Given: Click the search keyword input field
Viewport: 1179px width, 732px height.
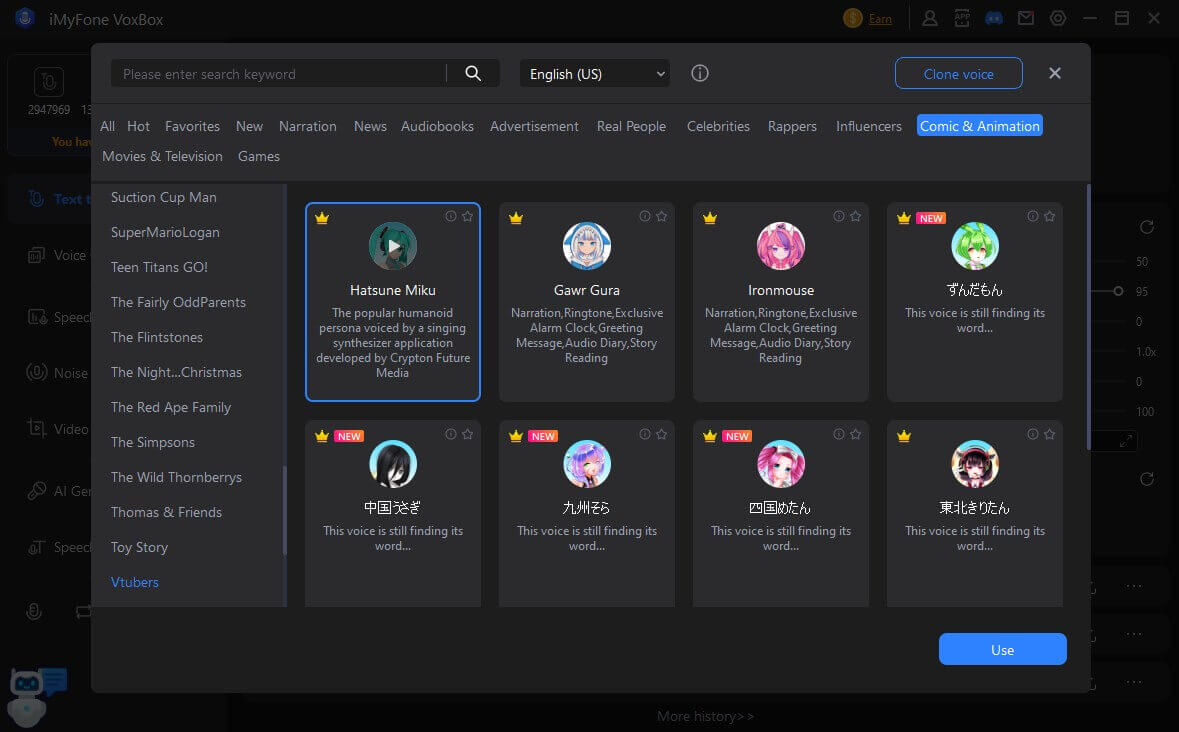Looking at the screenshot, I should point(278,74).
